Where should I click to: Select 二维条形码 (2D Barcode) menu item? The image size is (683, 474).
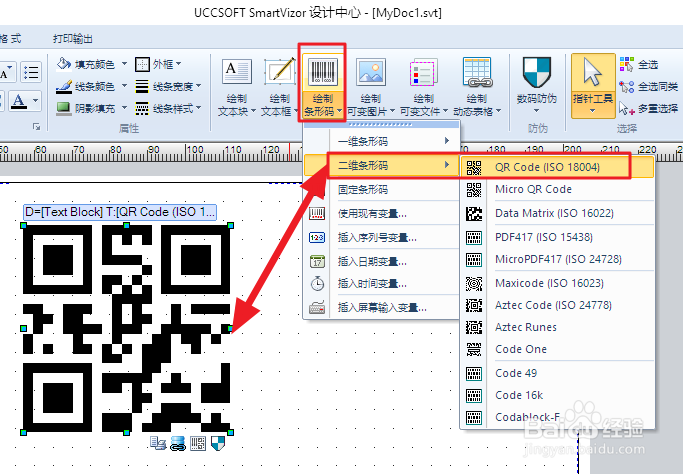point(381,165)
